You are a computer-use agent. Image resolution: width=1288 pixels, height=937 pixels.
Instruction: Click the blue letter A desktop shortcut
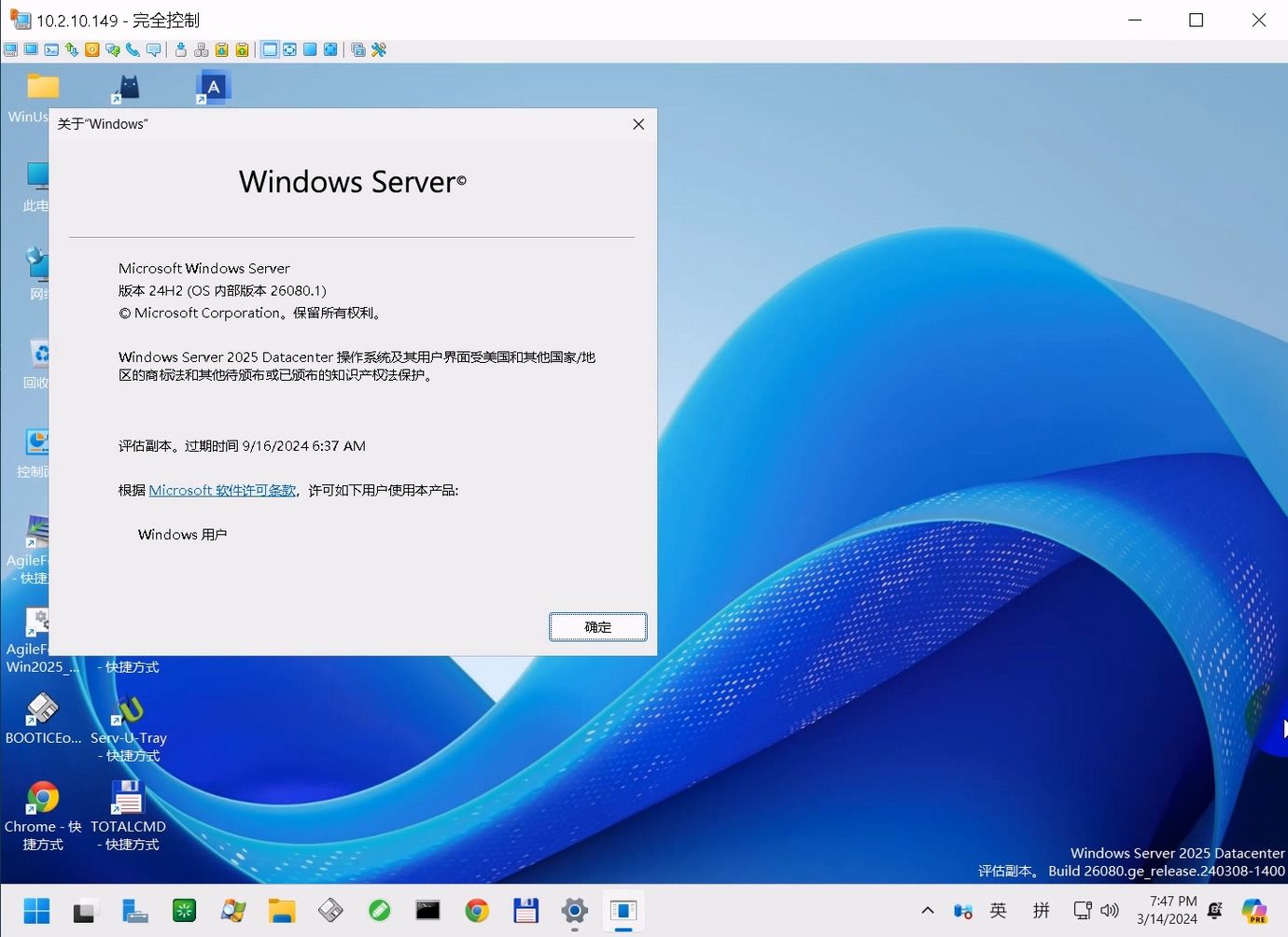213,88
